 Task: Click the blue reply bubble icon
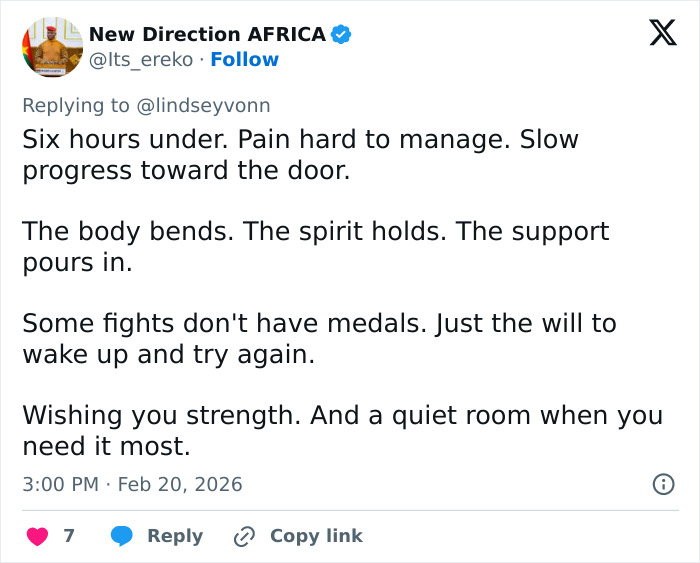(123, 536)
